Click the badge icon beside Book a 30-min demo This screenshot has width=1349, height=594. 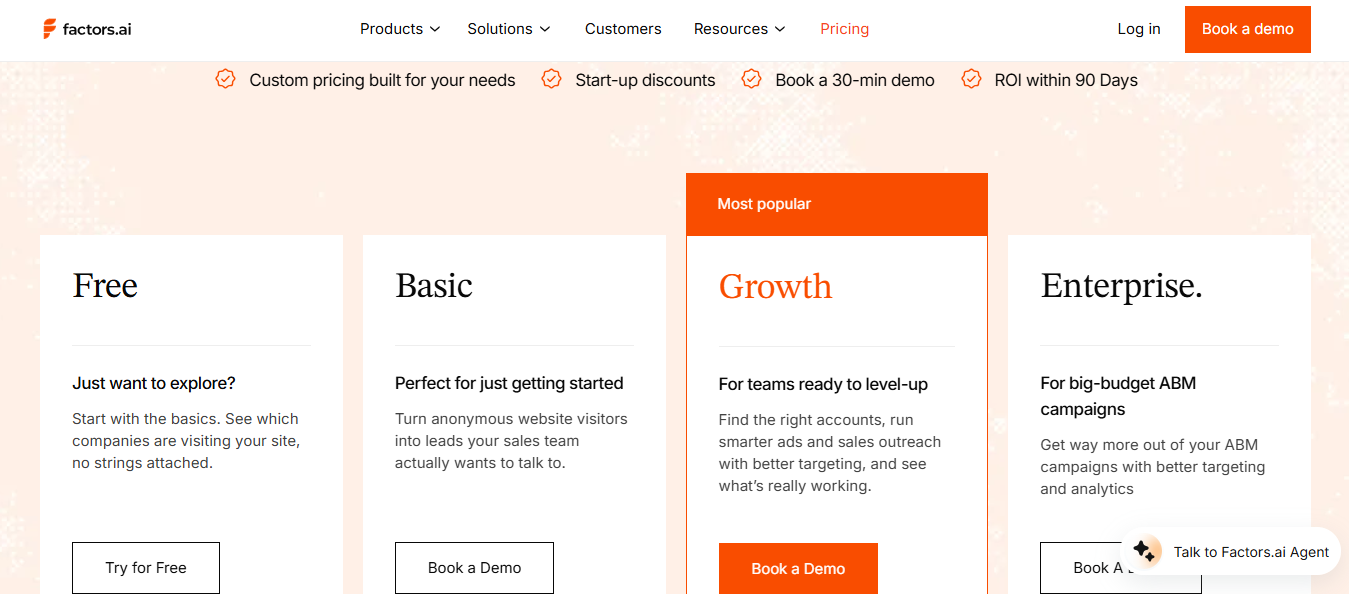(x=751, y=79)
